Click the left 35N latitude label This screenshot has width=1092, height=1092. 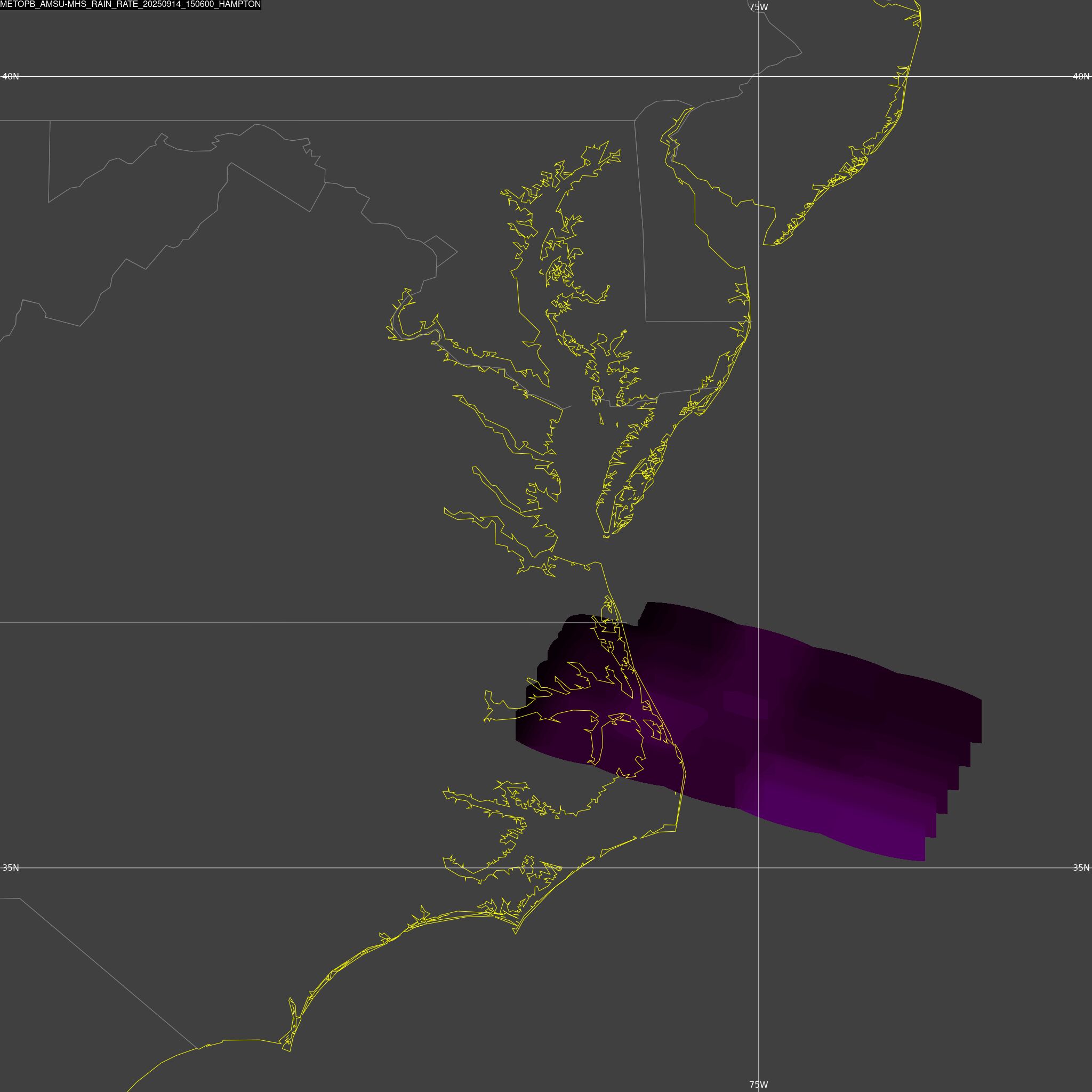(11, 868)
